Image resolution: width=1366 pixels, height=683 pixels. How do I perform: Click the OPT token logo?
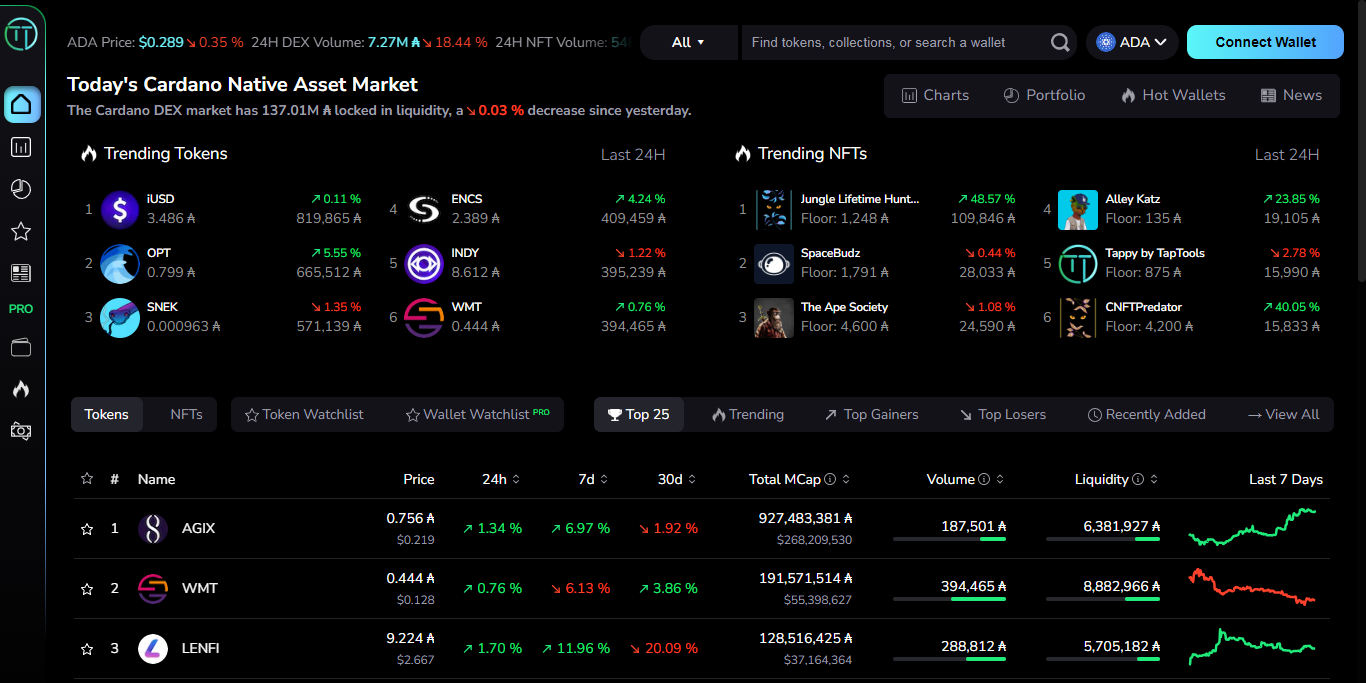pyautogui.click(x=120, y=264)
